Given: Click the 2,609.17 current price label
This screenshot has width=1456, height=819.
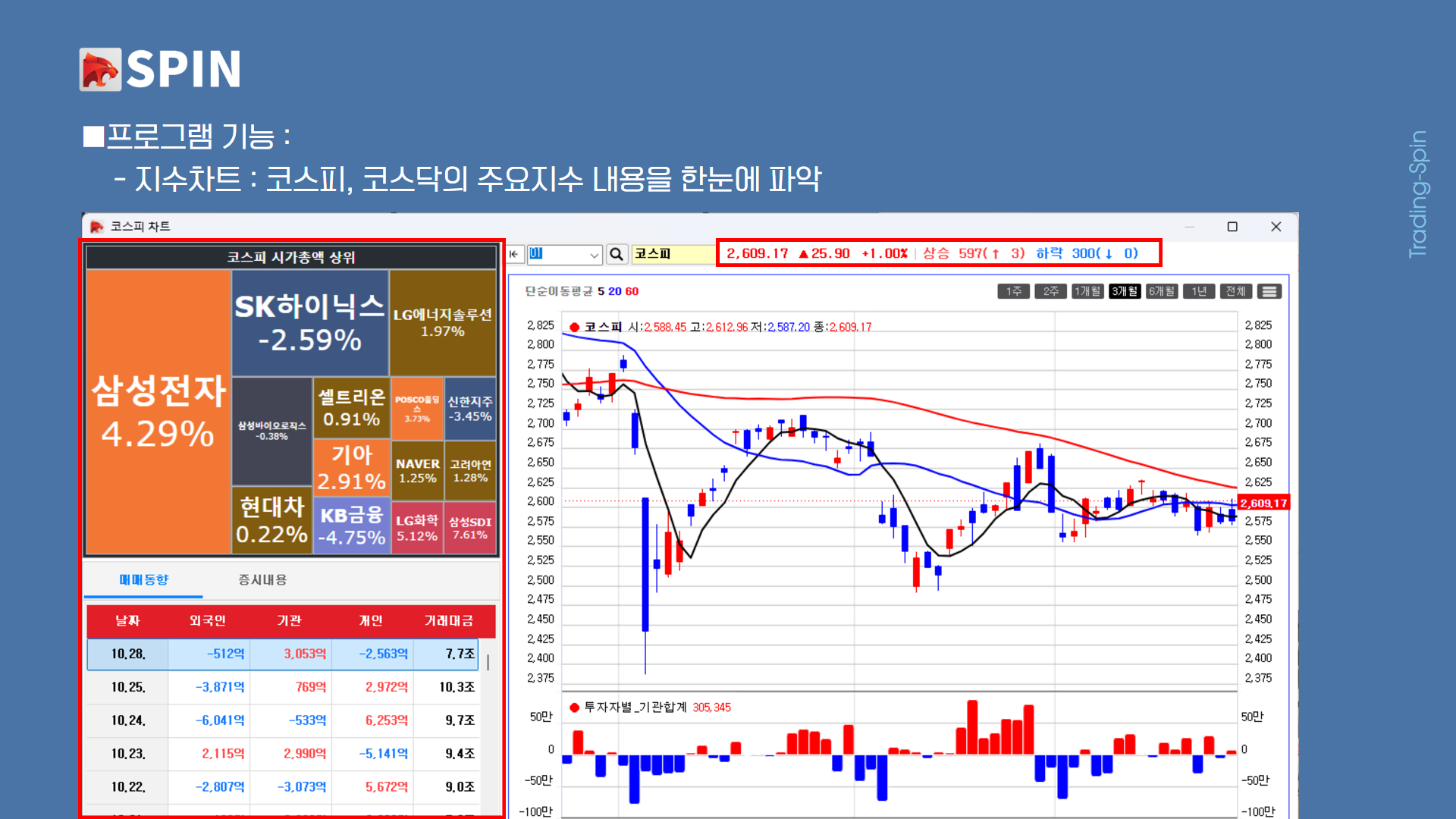Looking at the screenshot, I should (1263, 504).
